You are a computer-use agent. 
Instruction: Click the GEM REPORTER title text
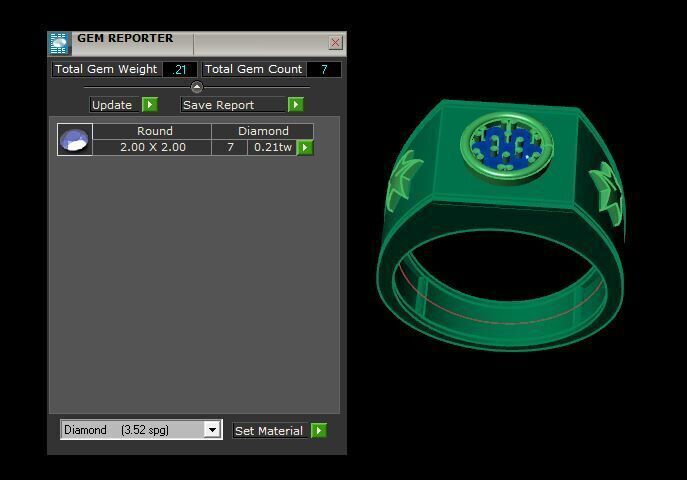[x=125, y=39]
